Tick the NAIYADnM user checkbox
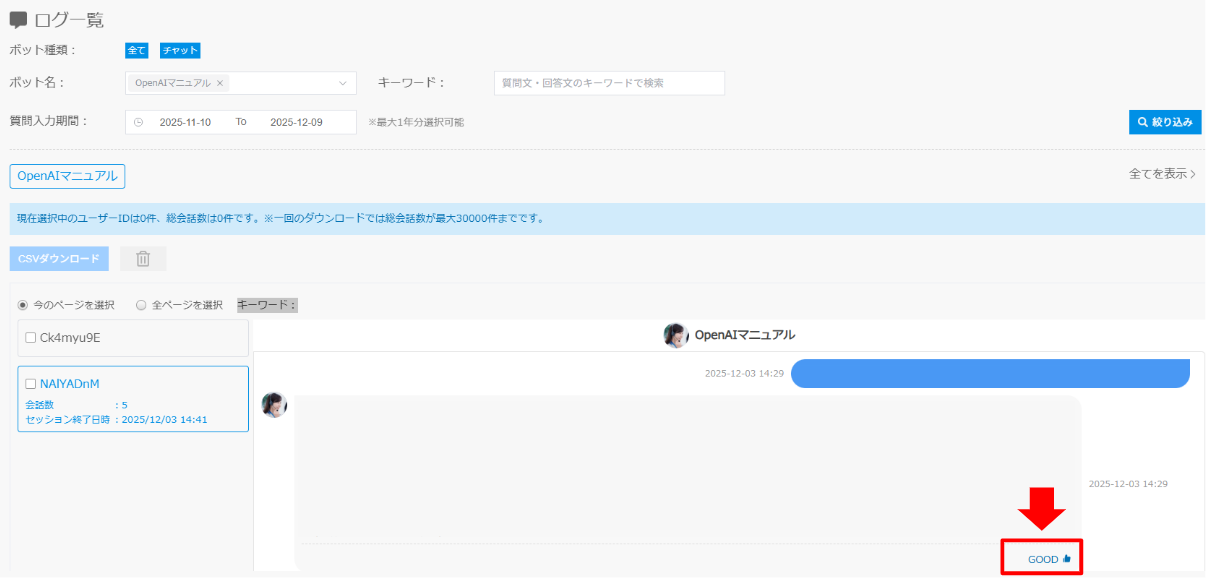The width and height of the screenshot is (1206, 581). (31, 384)
